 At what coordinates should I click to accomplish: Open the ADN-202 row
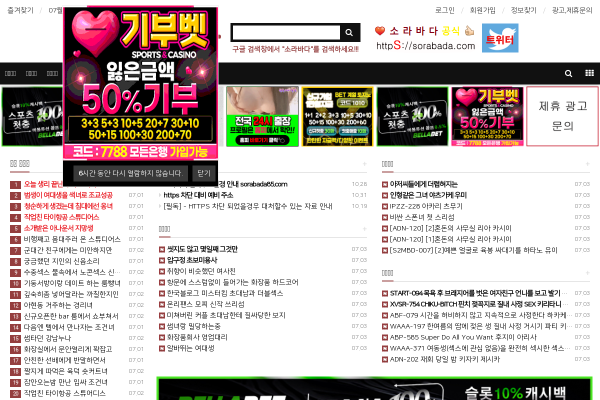[445, 359]
